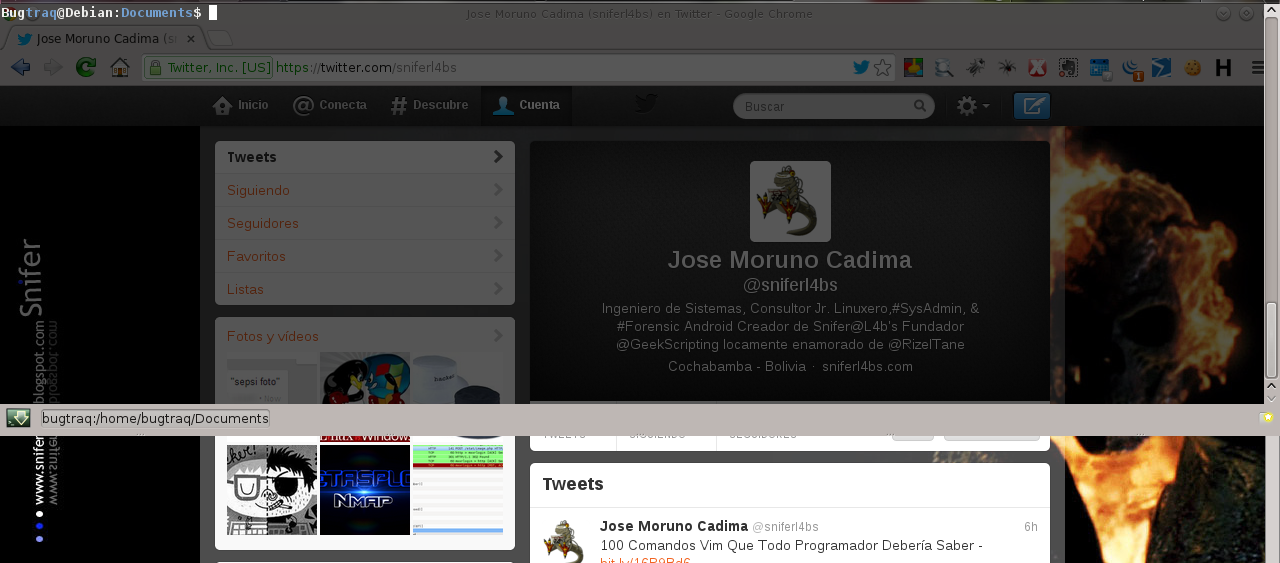Go back with Chrome's back arrow
Screen dimensions: 1280x563
[x=21, y=67]
